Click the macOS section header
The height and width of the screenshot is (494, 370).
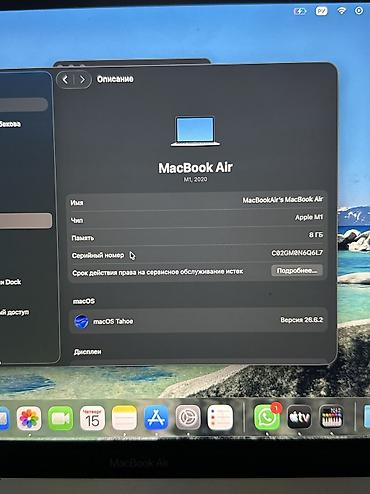click(x=84, y=301)
